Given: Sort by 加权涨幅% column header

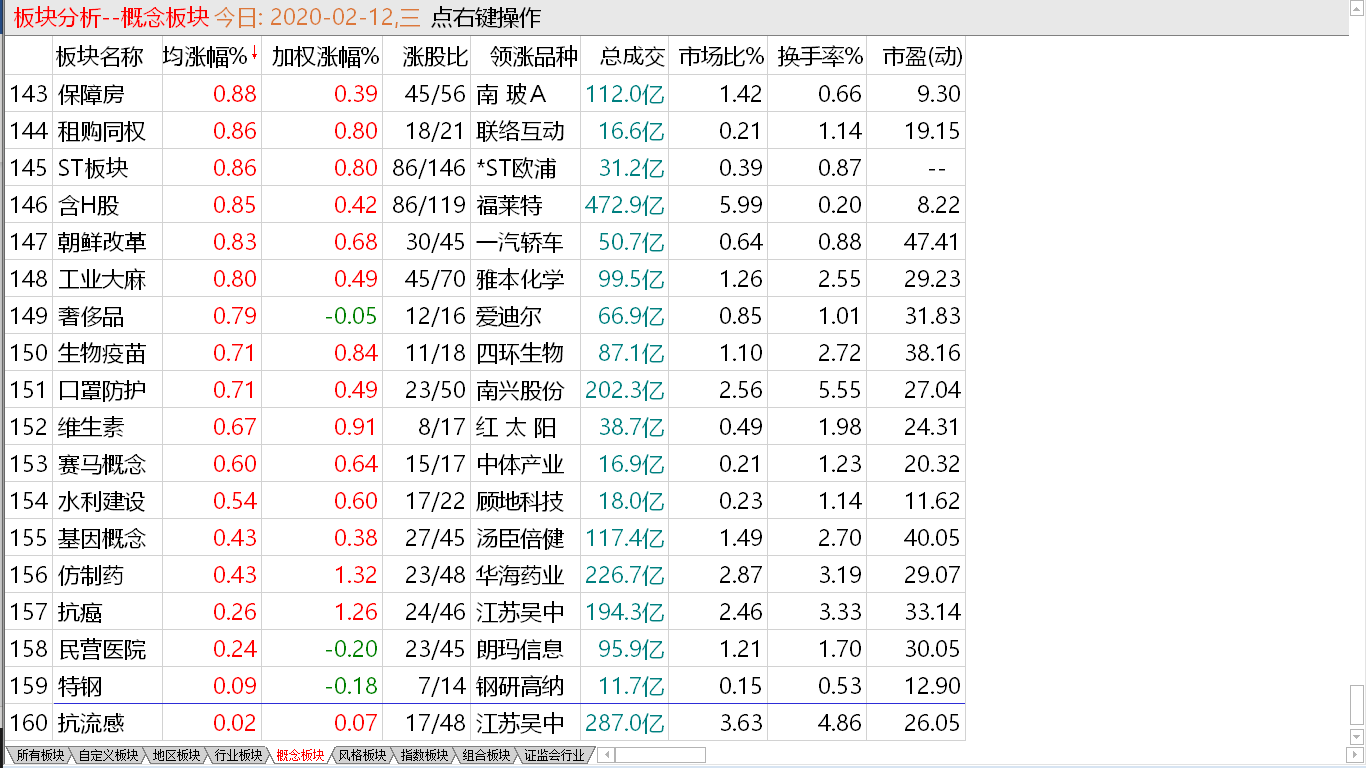Looking at the screenshot, I should pos(325,57).
